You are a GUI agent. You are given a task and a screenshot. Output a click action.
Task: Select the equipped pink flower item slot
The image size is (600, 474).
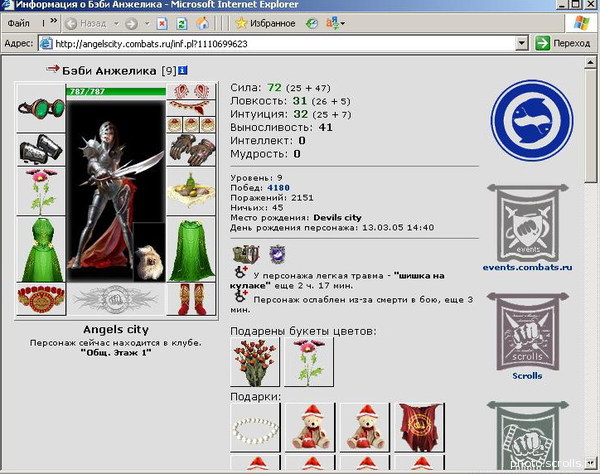click(x=41, y=191)
